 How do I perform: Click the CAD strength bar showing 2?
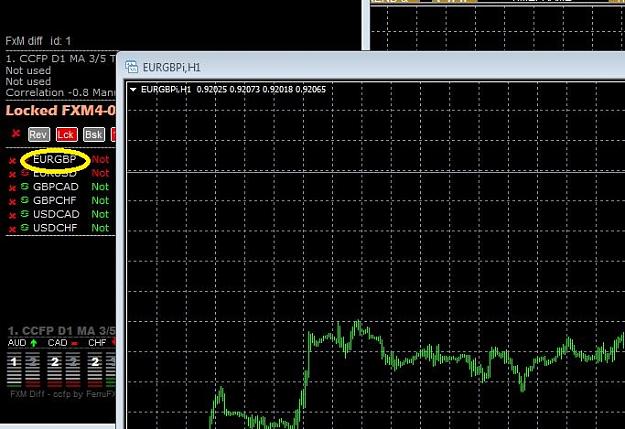[x=55, y=370]
